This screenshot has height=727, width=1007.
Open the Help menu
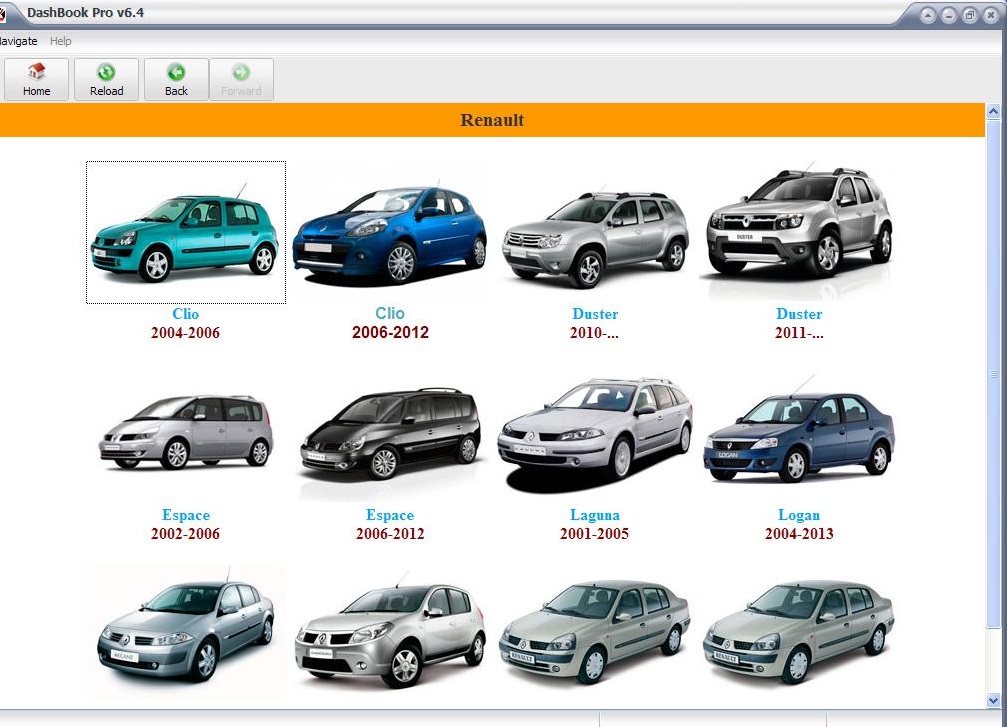coord(60,41)
